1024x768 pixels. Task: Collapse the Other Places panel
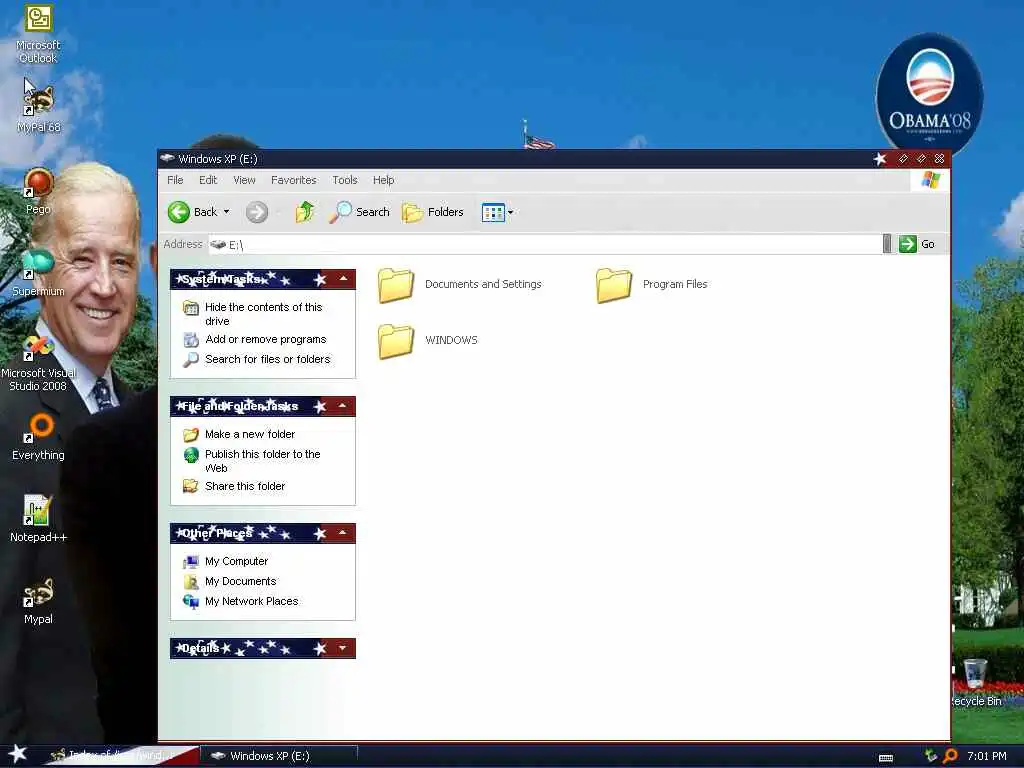(x=343, y=533)
